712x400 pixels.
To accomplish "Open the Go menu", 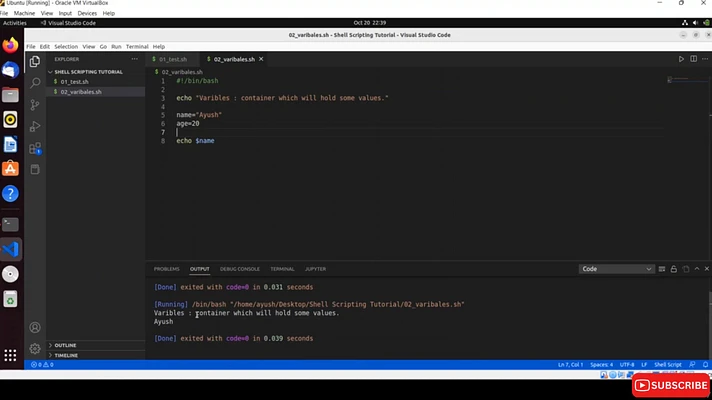I will point(103,46).
